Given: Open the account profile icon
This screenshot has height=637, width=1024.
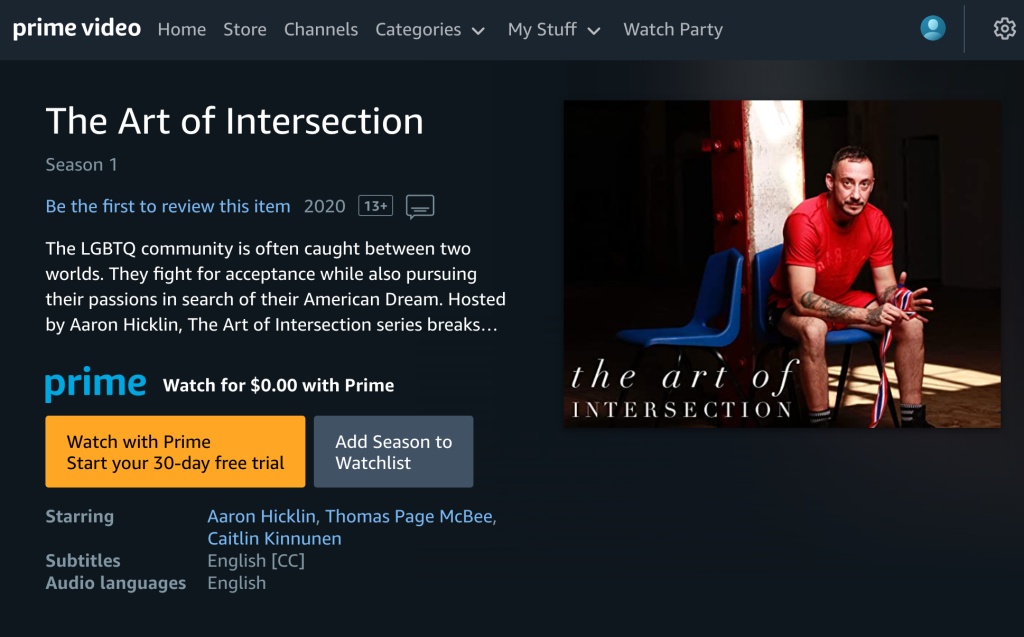Looking at the screenshot, I should pos(932,28).
